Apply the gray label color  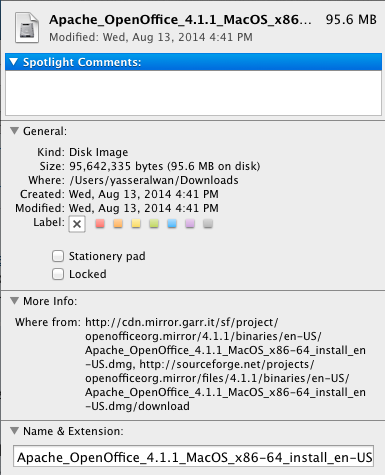click(x=208, y=223)
